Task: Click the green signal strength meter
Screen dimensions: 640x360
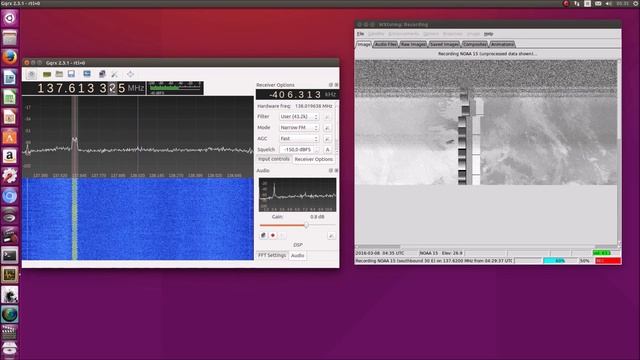Action: (x=175, y=88)
